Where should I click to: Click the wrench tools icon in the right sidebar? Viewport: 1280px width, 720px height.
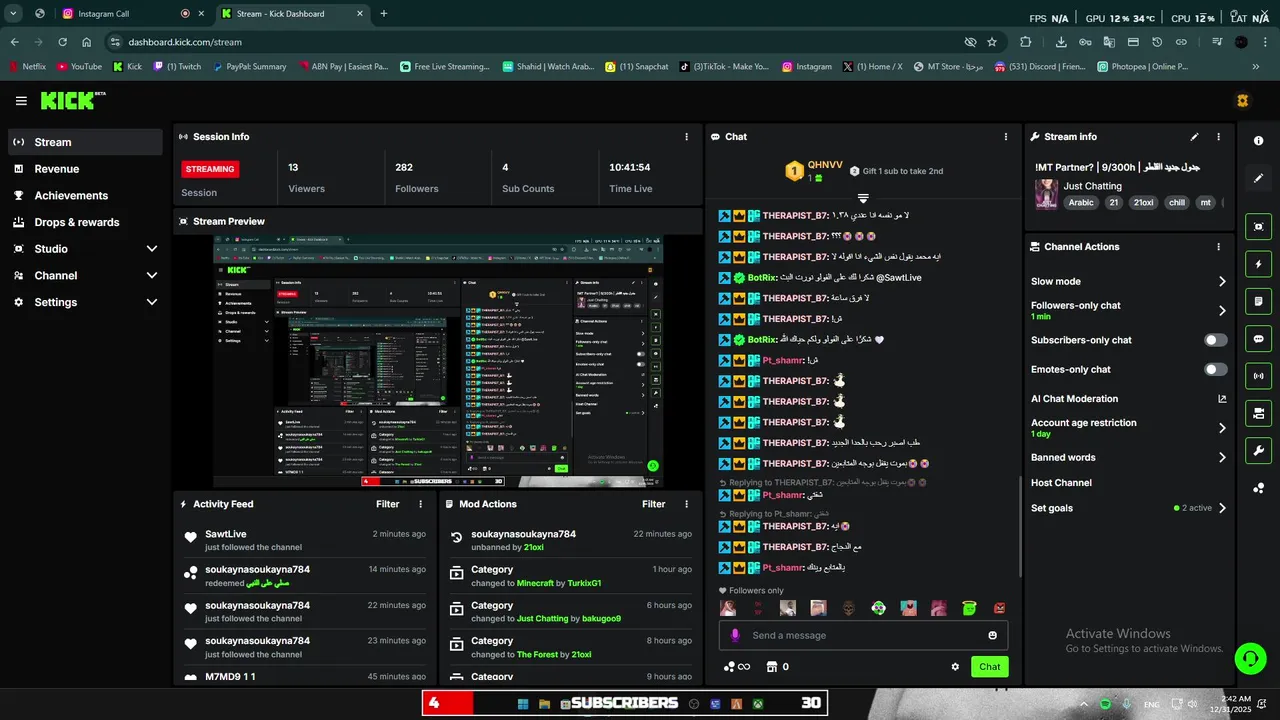point(1258,450)
